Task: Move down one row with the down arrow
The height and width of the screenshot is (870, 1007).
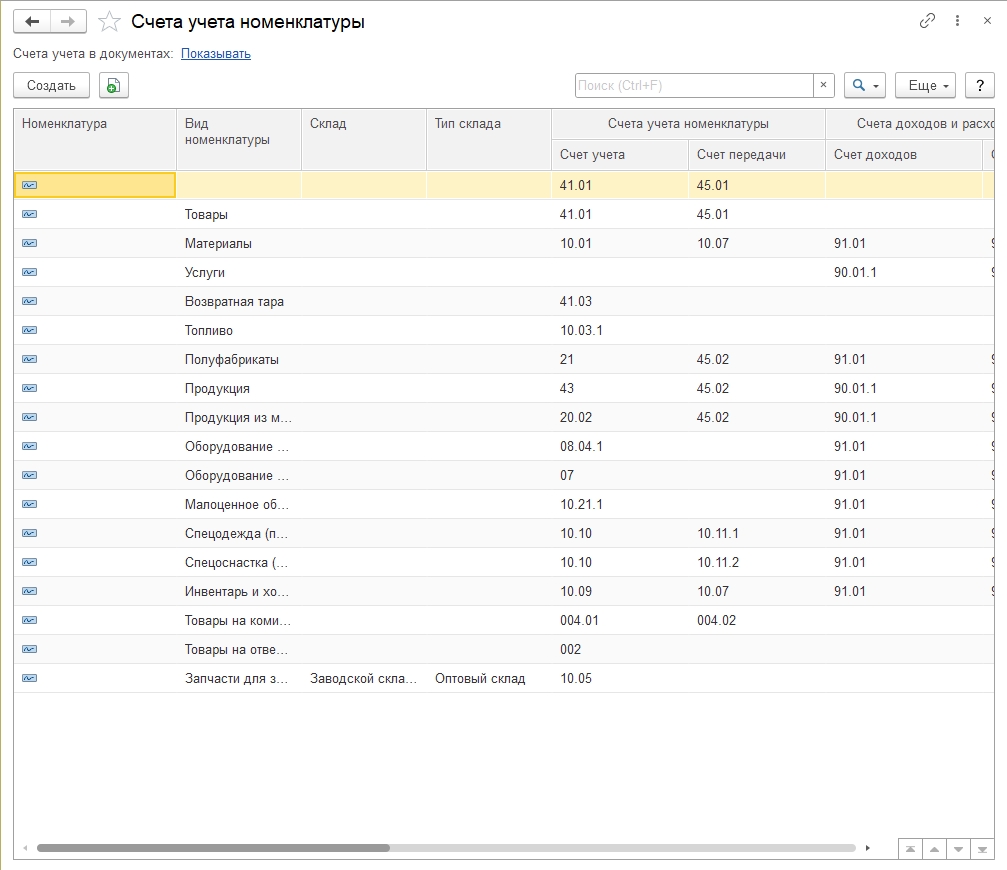Action: point(958,849)
